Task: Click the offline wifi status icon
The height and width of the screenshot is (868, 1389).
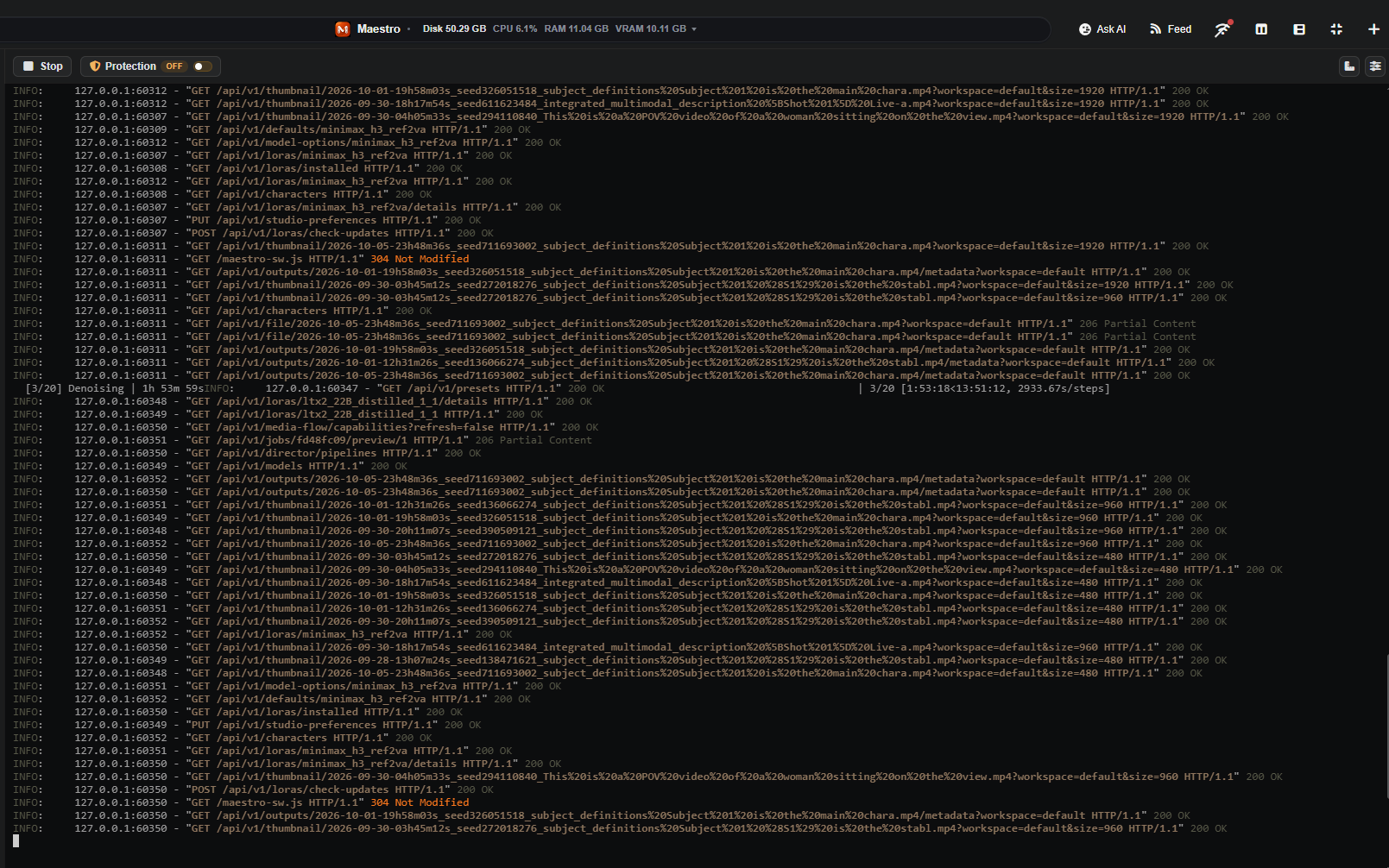Action: coord(1222,29)
